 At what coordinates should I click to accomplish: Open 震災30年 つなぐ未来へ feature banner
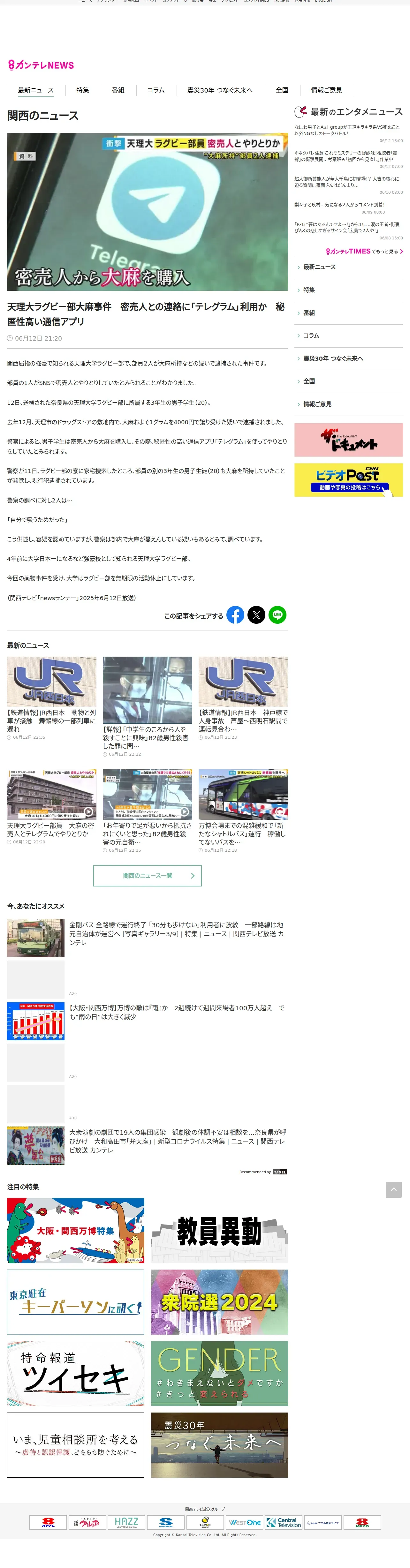[x=219, y=1445]
